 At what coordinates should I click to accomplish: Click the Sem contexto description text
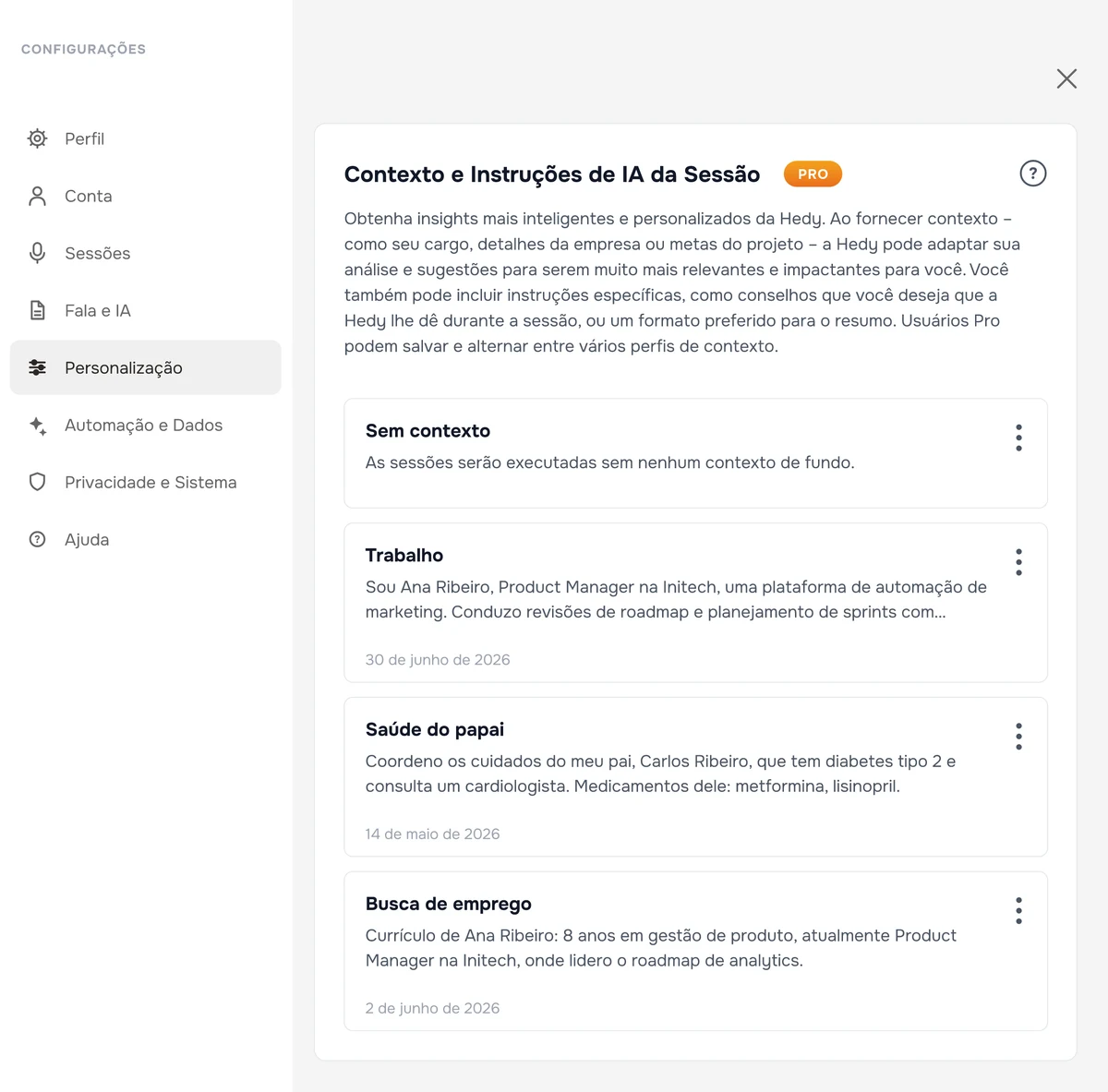609,462
